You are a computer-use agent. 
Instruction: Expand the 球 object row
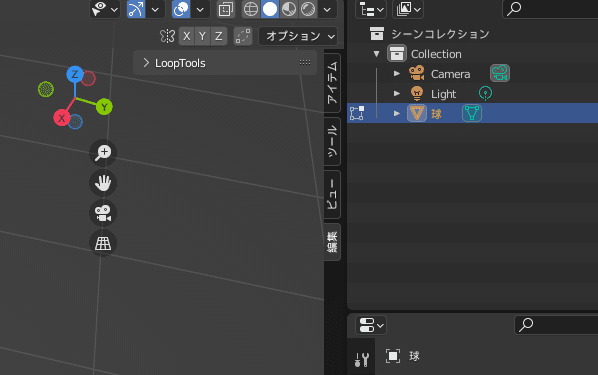coord(397,113)
